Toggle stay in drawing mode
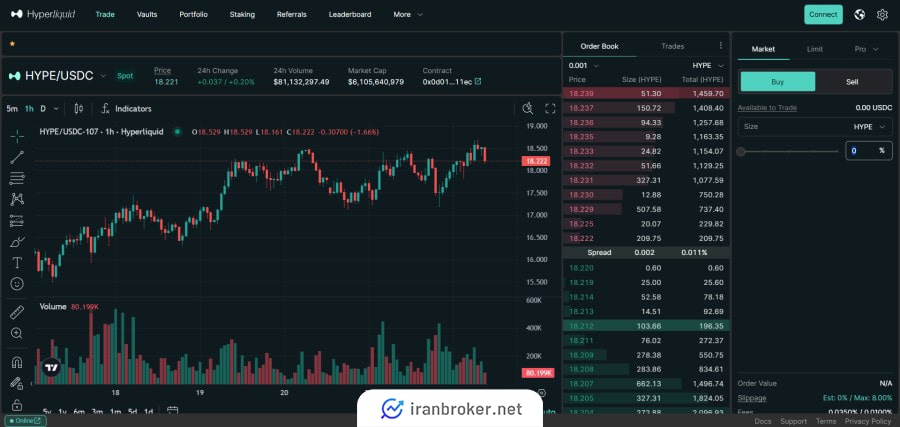 coord(17,383)
